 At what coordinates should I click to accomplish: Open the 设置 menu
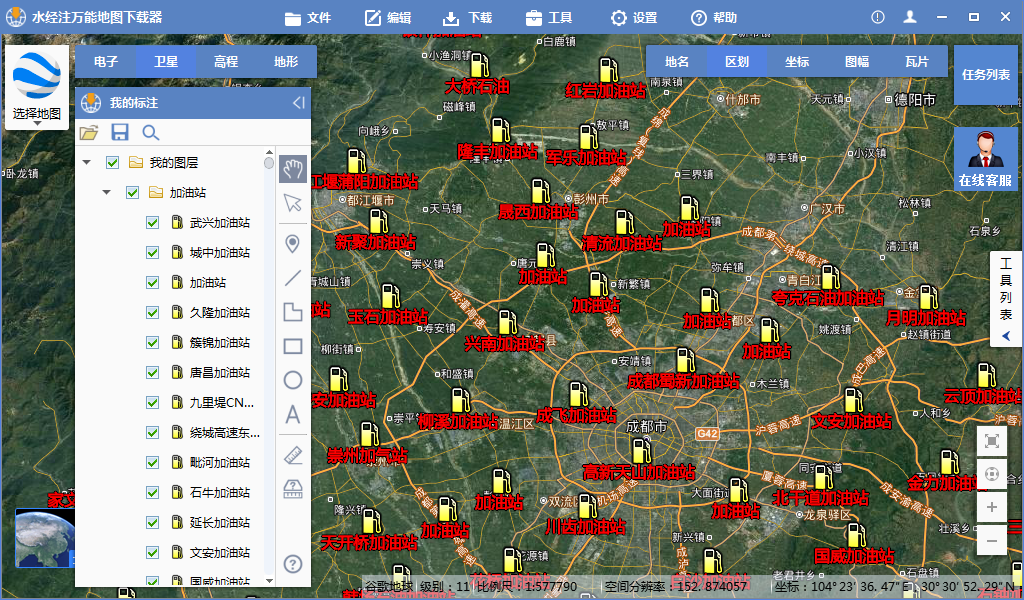point(633,18)
